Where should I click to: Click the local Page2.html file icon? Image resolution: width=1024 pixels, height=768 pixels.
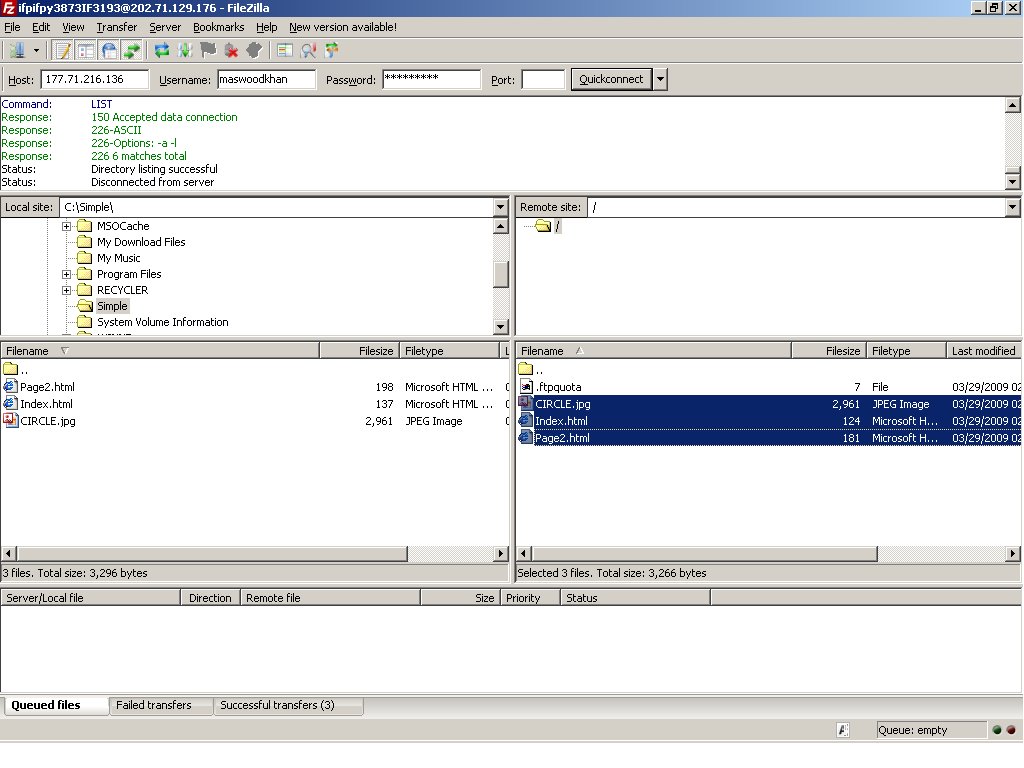tap(10, 387)
